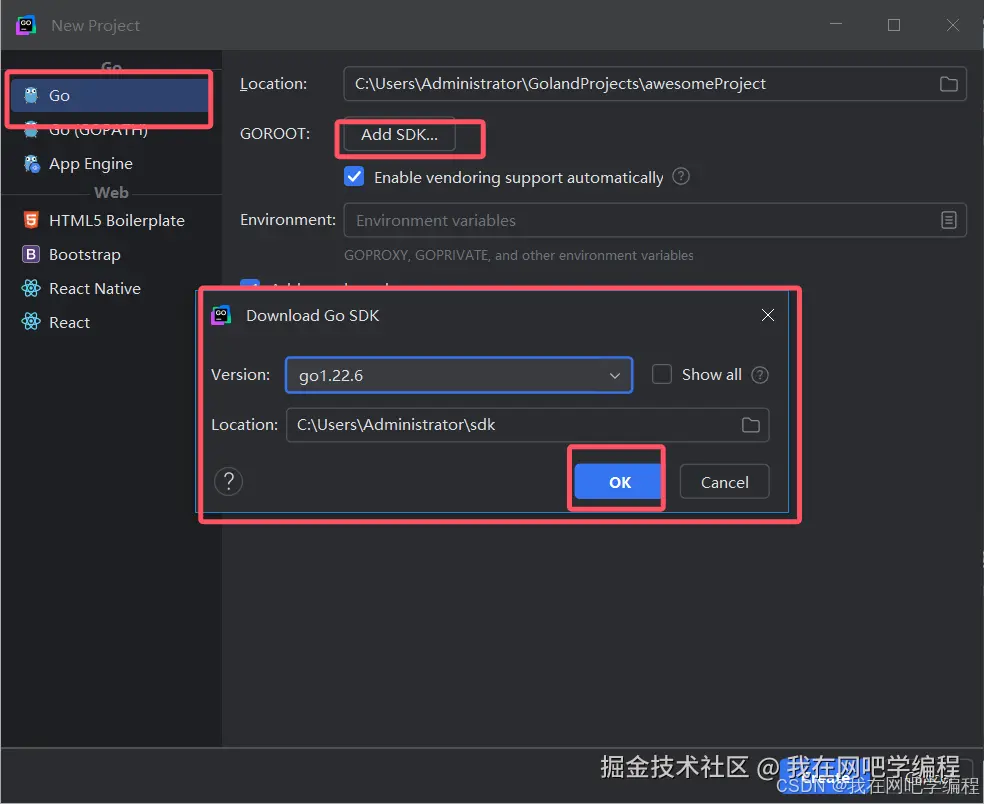Show help for vendoring support
The image size is (984, 804).
pyautogui.click(x=681, y=176)
